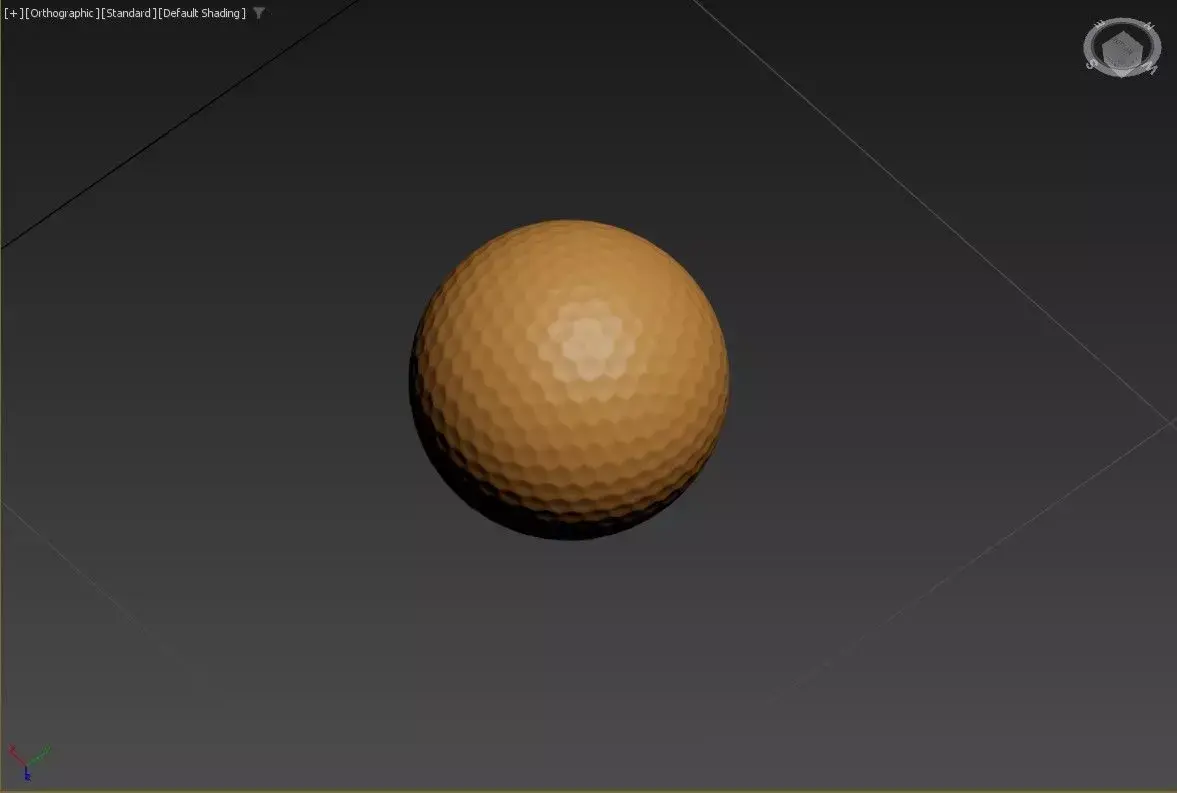The width and height of the screenshot is (1177, 793).
Task: Open the Orthographic point-of-view menu
Action: click(62, 14)
